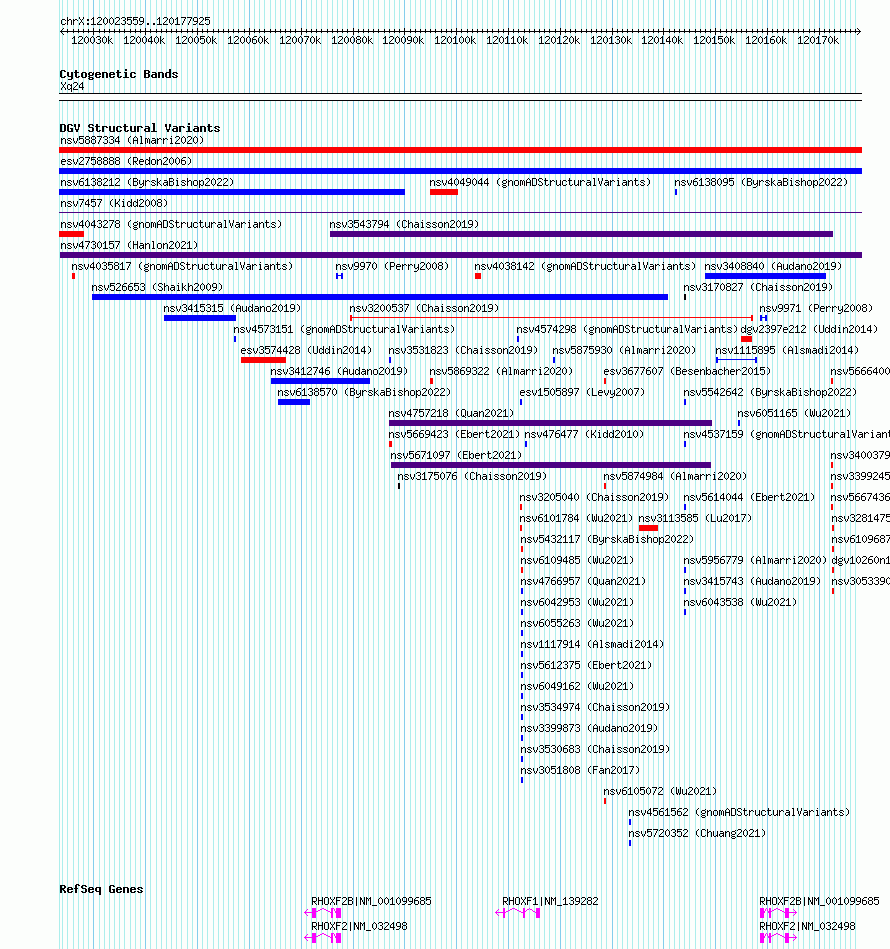Click nsv5432117 (ByrskaBishop2022) variant label

(x=607, y=539)
